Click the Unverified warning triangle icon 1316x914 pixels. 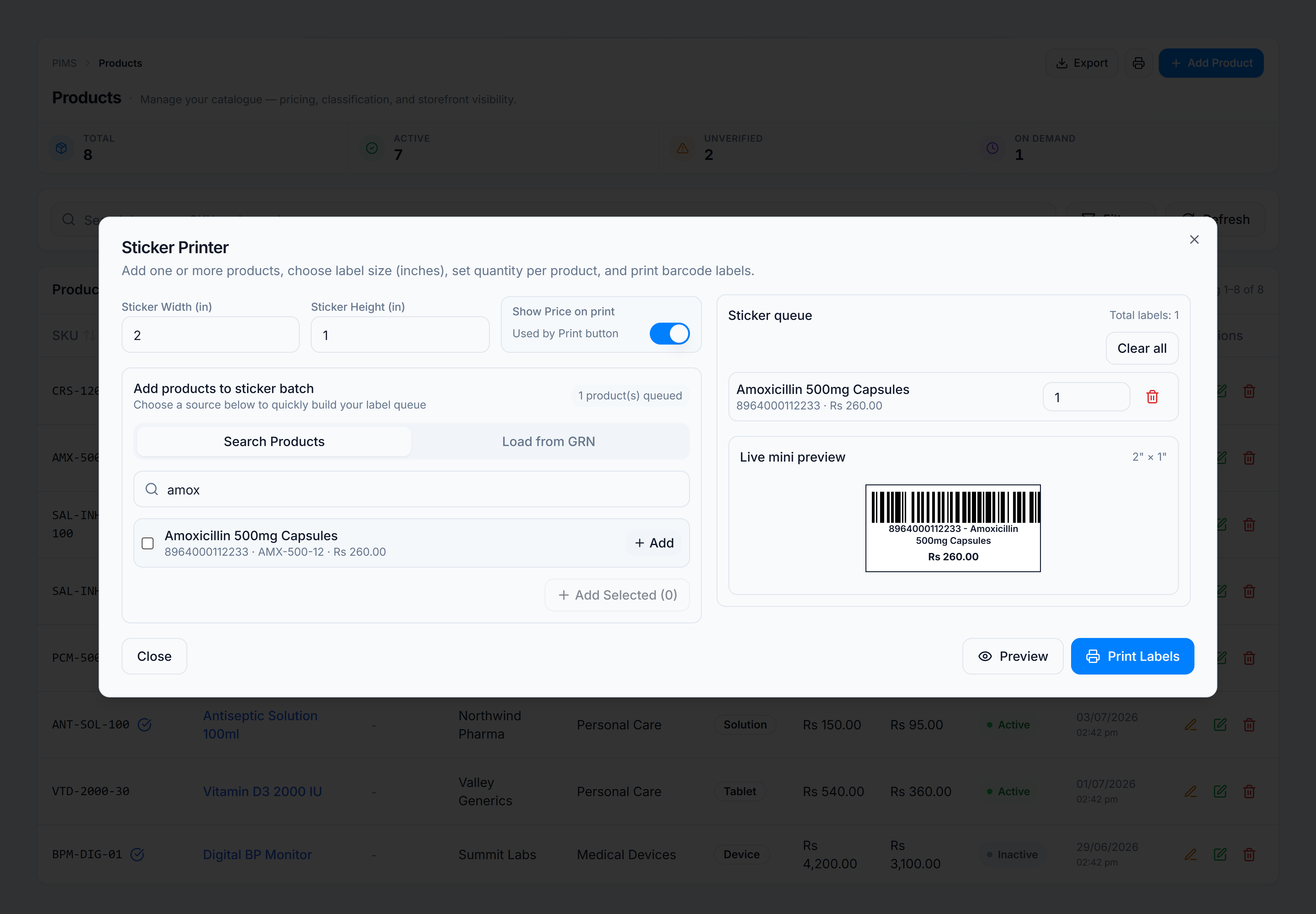pyautogui.click(x=682, y=148)
